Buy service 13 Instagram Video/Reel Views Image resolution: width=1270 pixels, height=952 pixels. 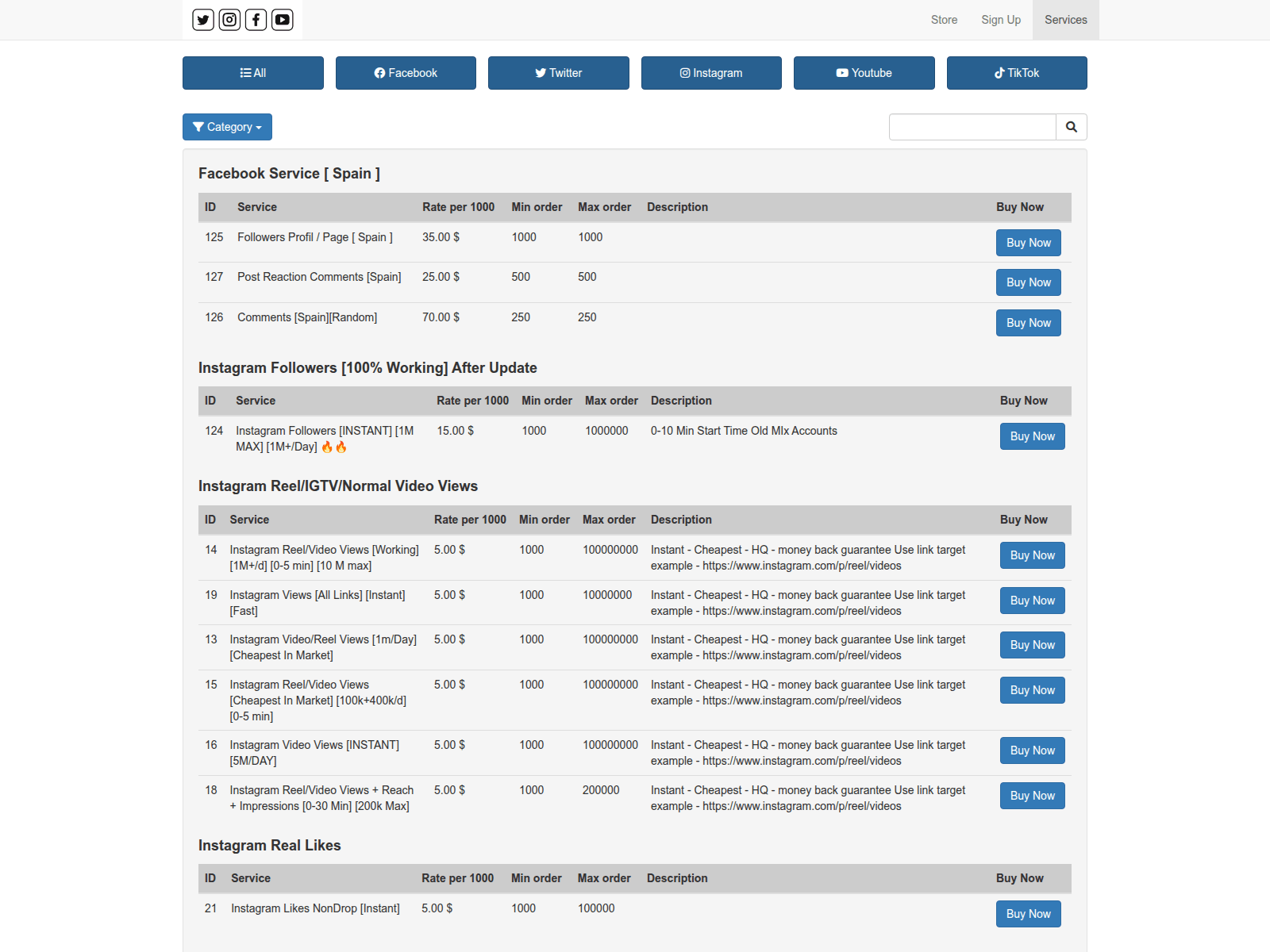[x=1033, y=645]
